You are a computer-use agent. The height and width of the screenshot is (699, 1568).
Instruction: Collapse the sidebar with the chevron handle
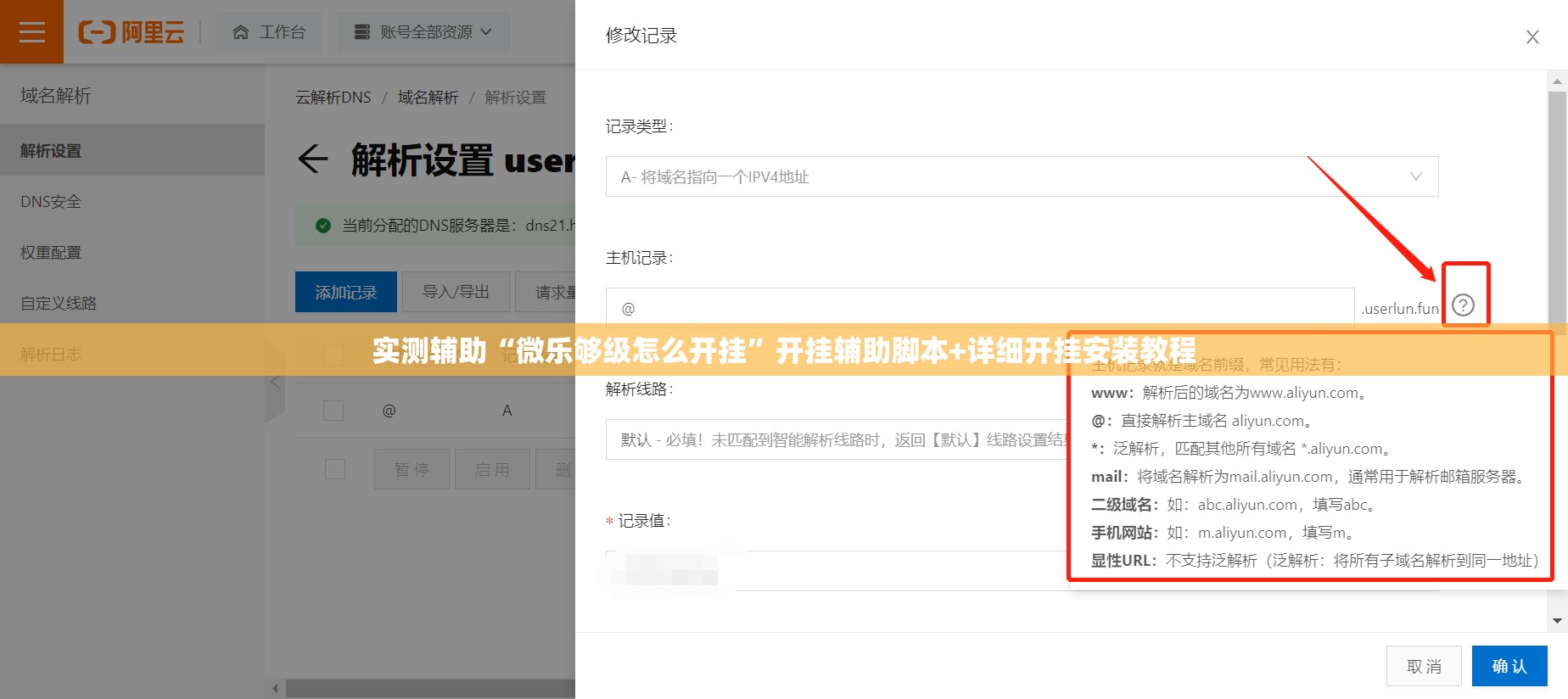[x=275, y=383]
